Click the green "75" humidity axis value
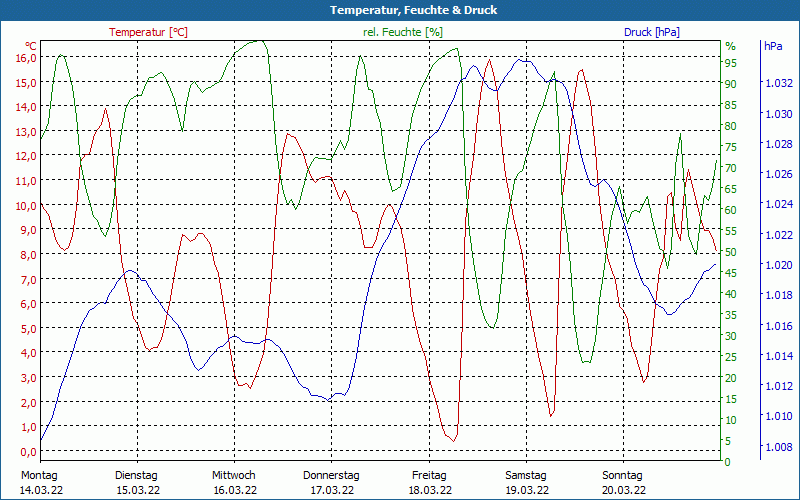The width and height of the screenshot is (800, 500). (x=731, y=147)
